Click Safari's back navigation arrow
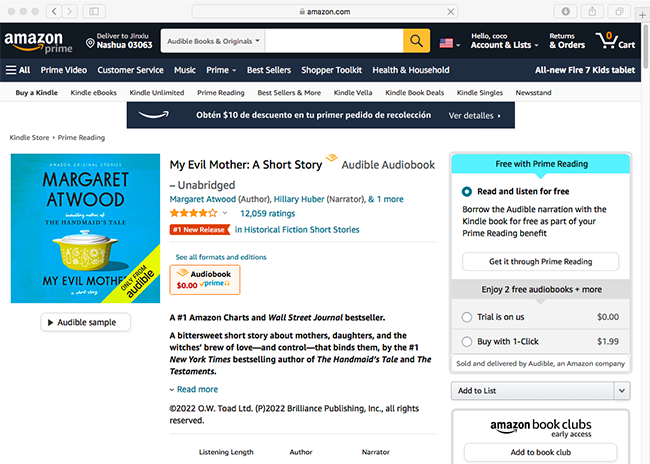This screenshot has height=464, width=650. (53, 11)
